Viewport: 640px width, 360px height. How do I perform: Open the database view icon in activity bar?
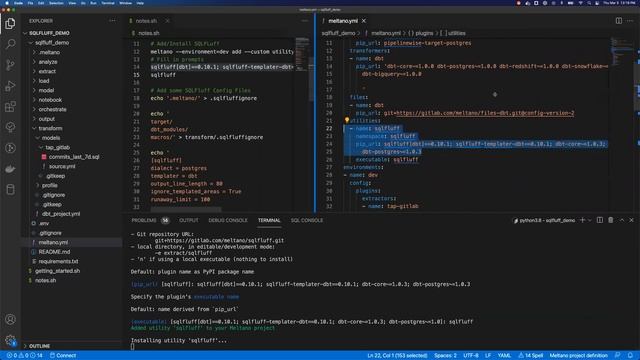(10, 189)
